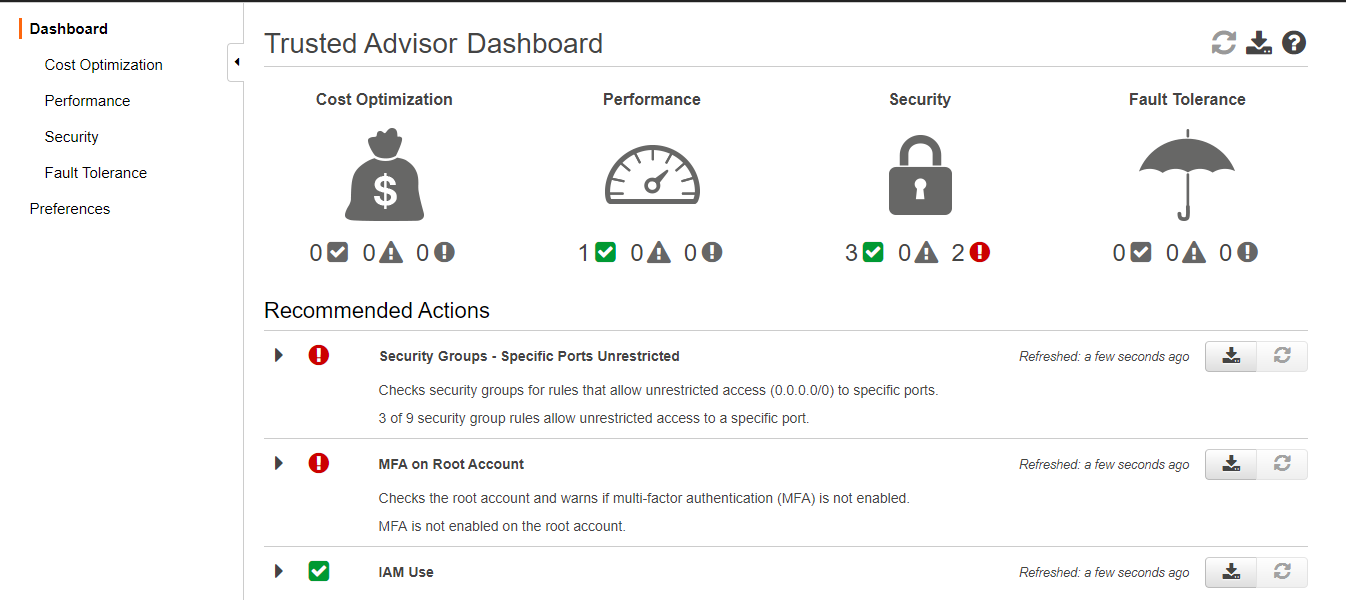Download the IAM Use check results
Viewport: 1346px width, 600px height.
[1232, 572]
